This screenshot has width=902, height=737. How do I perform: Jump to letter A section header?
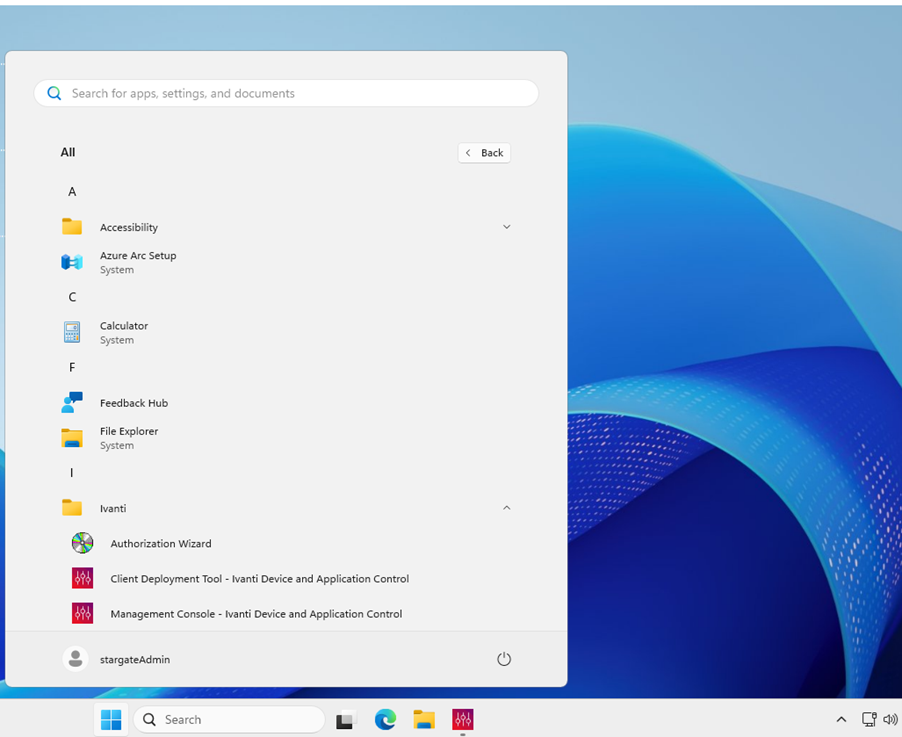[x=72, y=192]
